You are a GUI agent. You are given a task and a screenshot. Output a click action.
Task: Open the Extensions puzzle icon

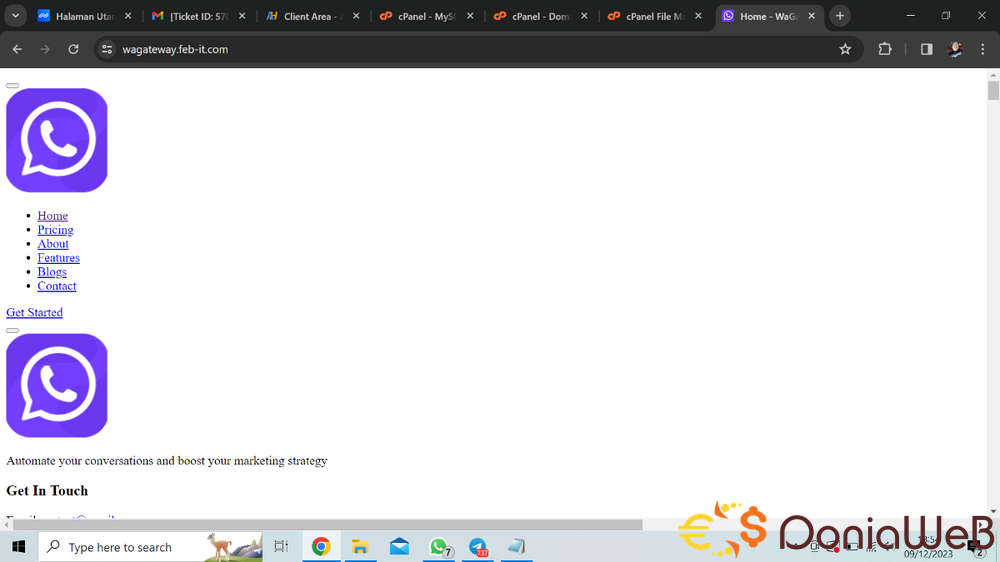885,49
